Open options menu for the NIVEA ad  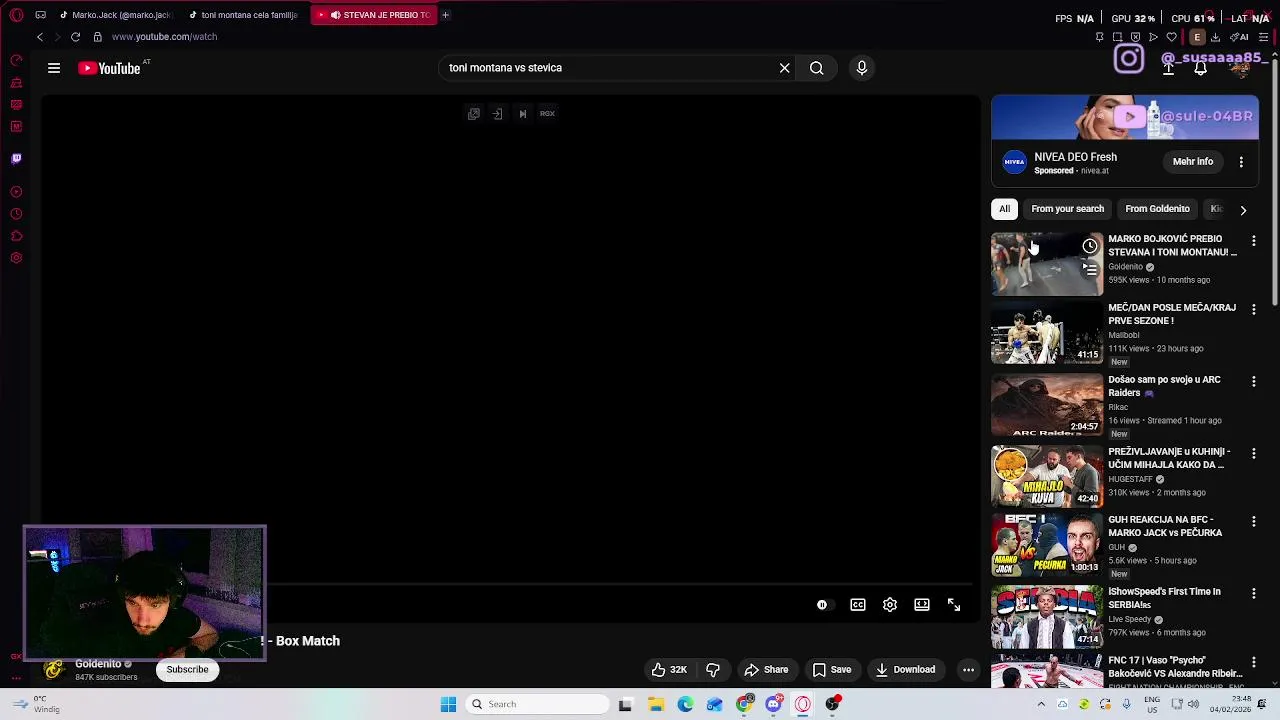point(1241,162)
